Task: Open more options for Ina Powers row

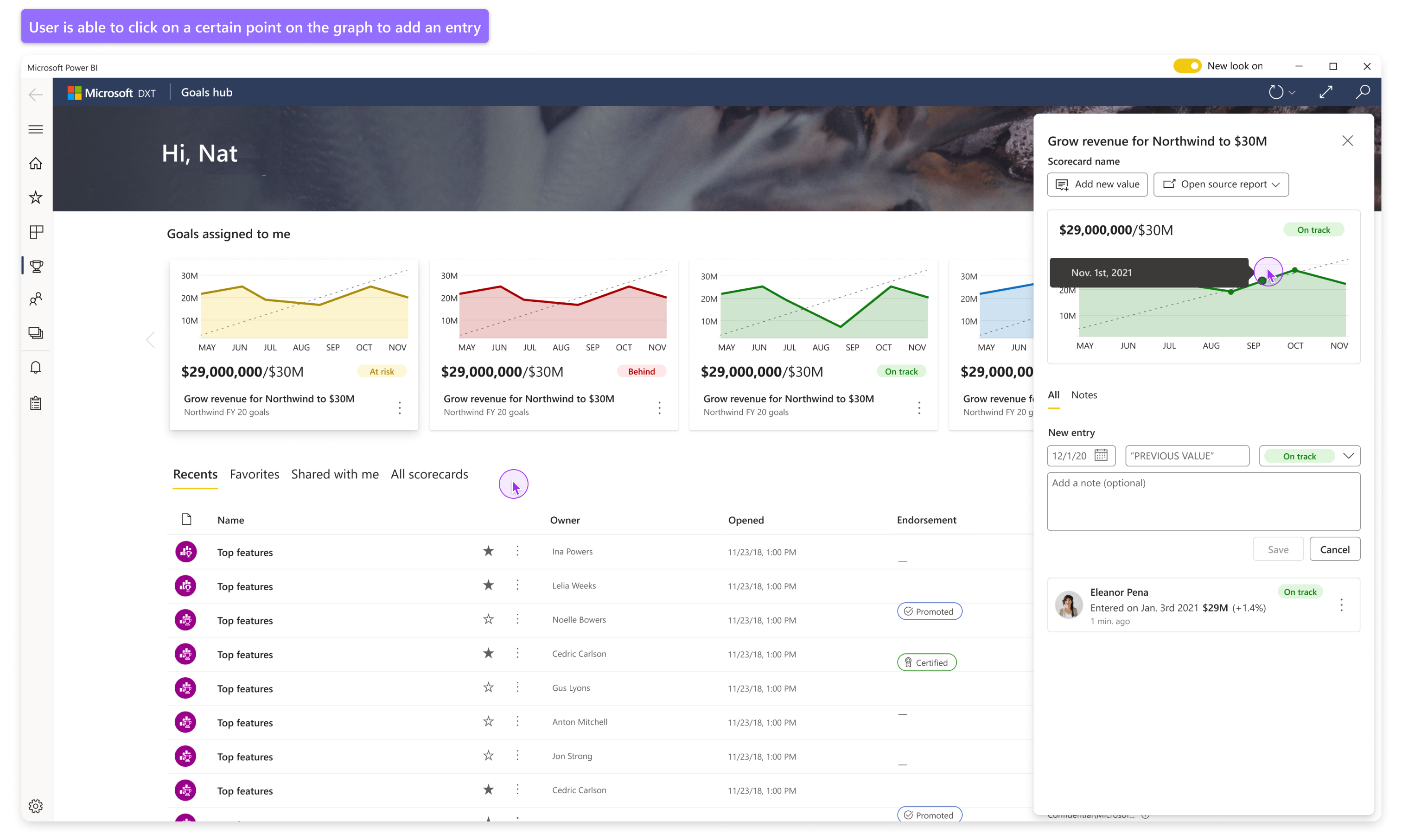Action: point(517,551)
